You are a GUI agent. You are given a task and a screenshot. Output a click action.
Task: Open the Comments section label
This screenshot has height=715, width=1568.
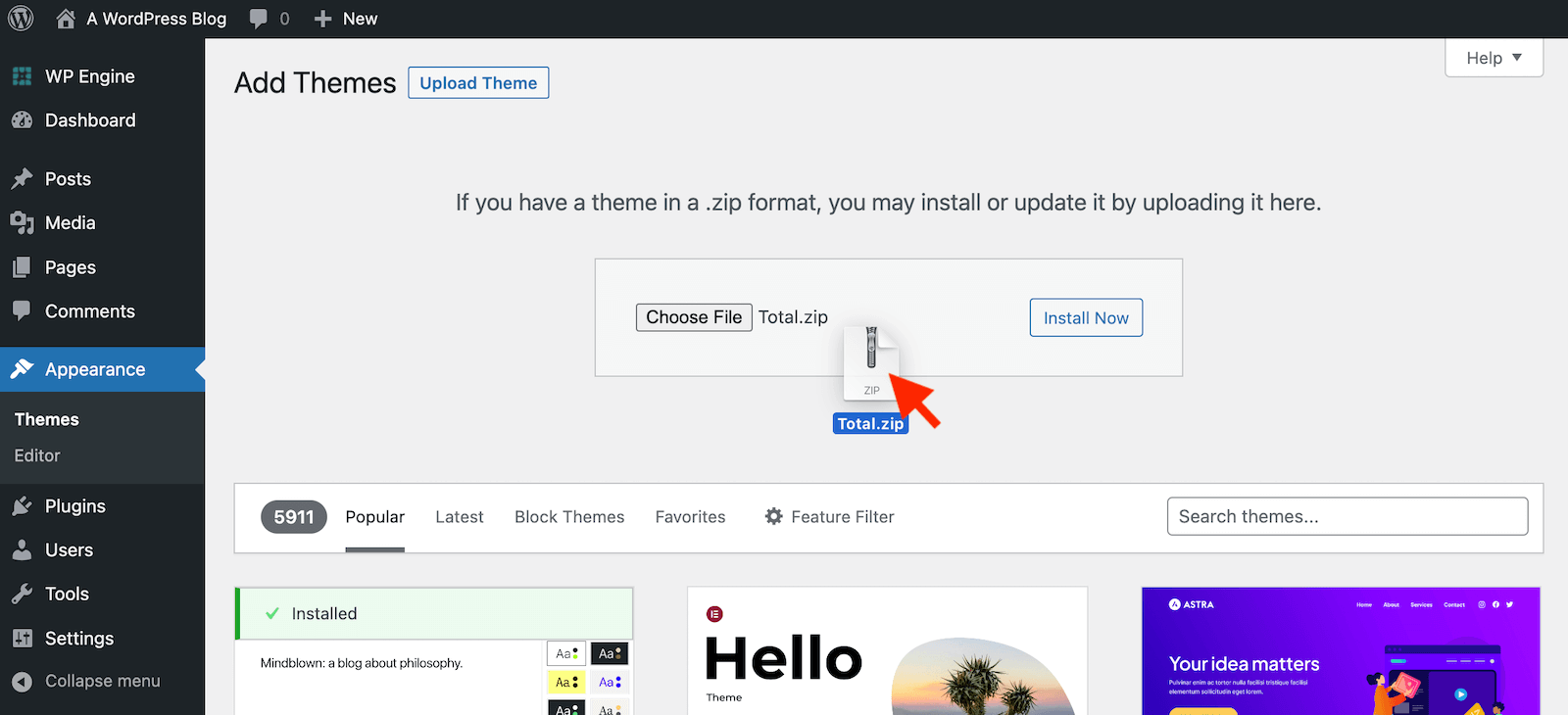(90, 311)
